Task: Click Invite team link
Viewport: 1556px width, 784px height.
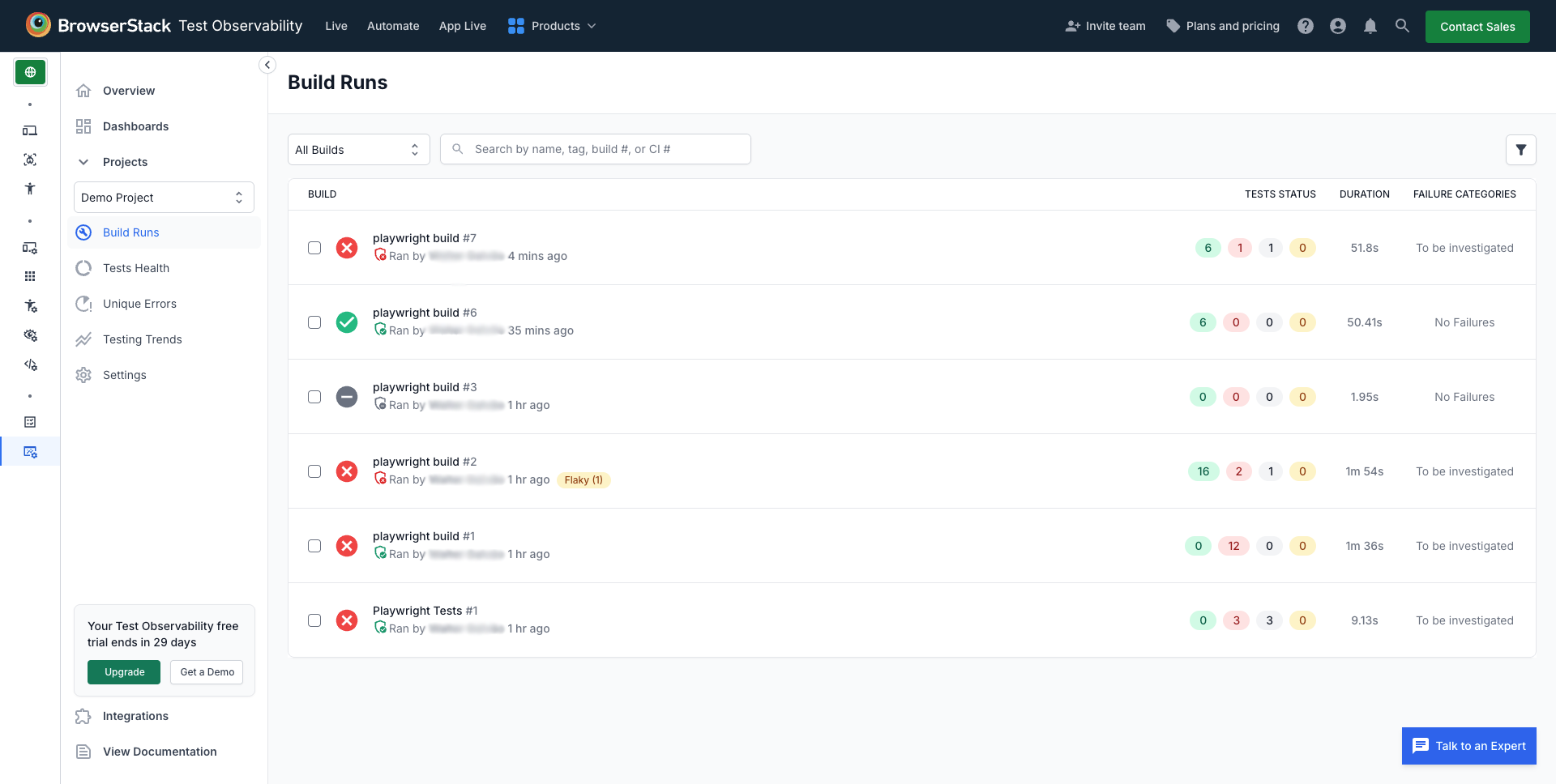Action: pyautogui.click(x=1105, y=26)
